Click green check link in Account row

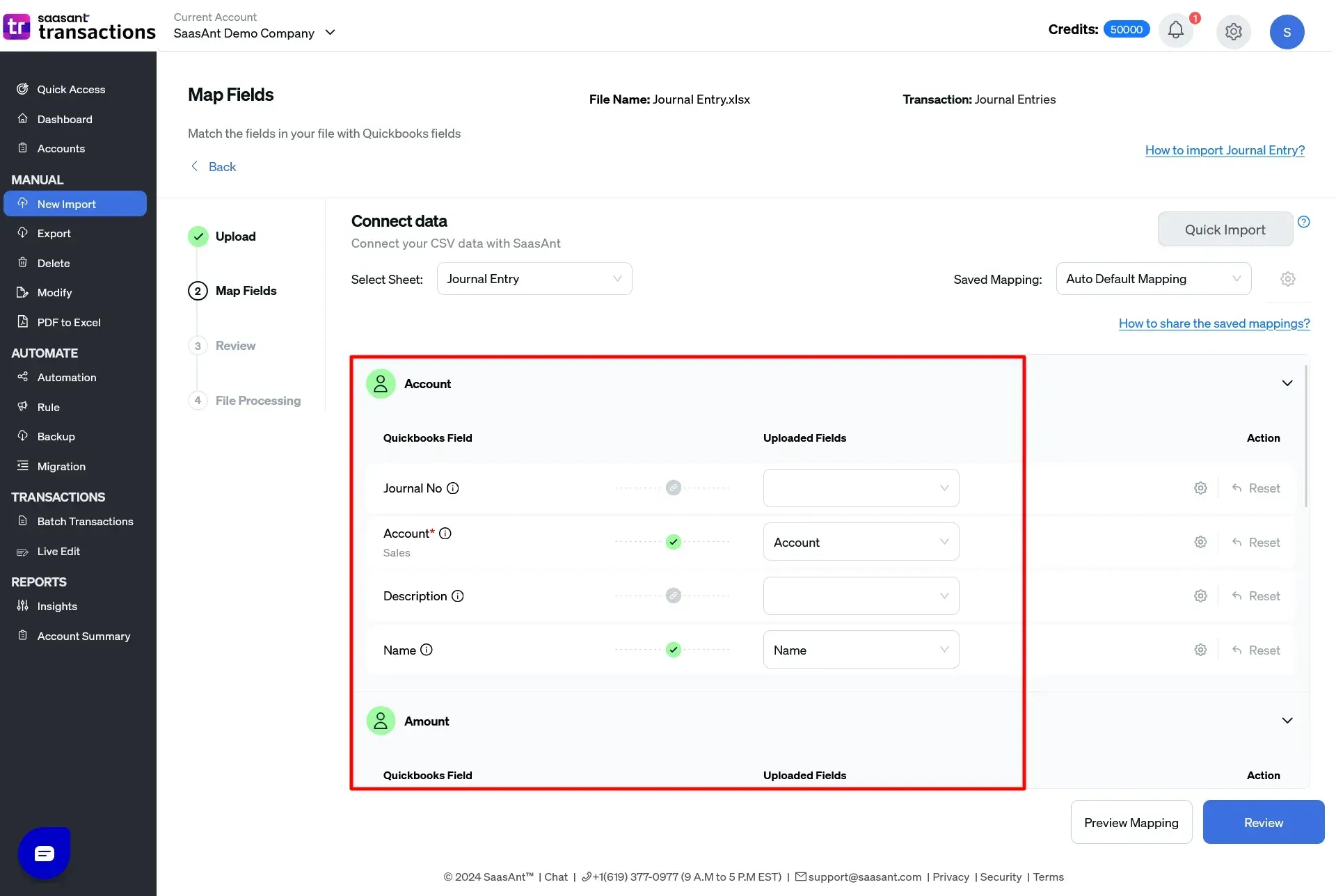[x=673, y=542]
